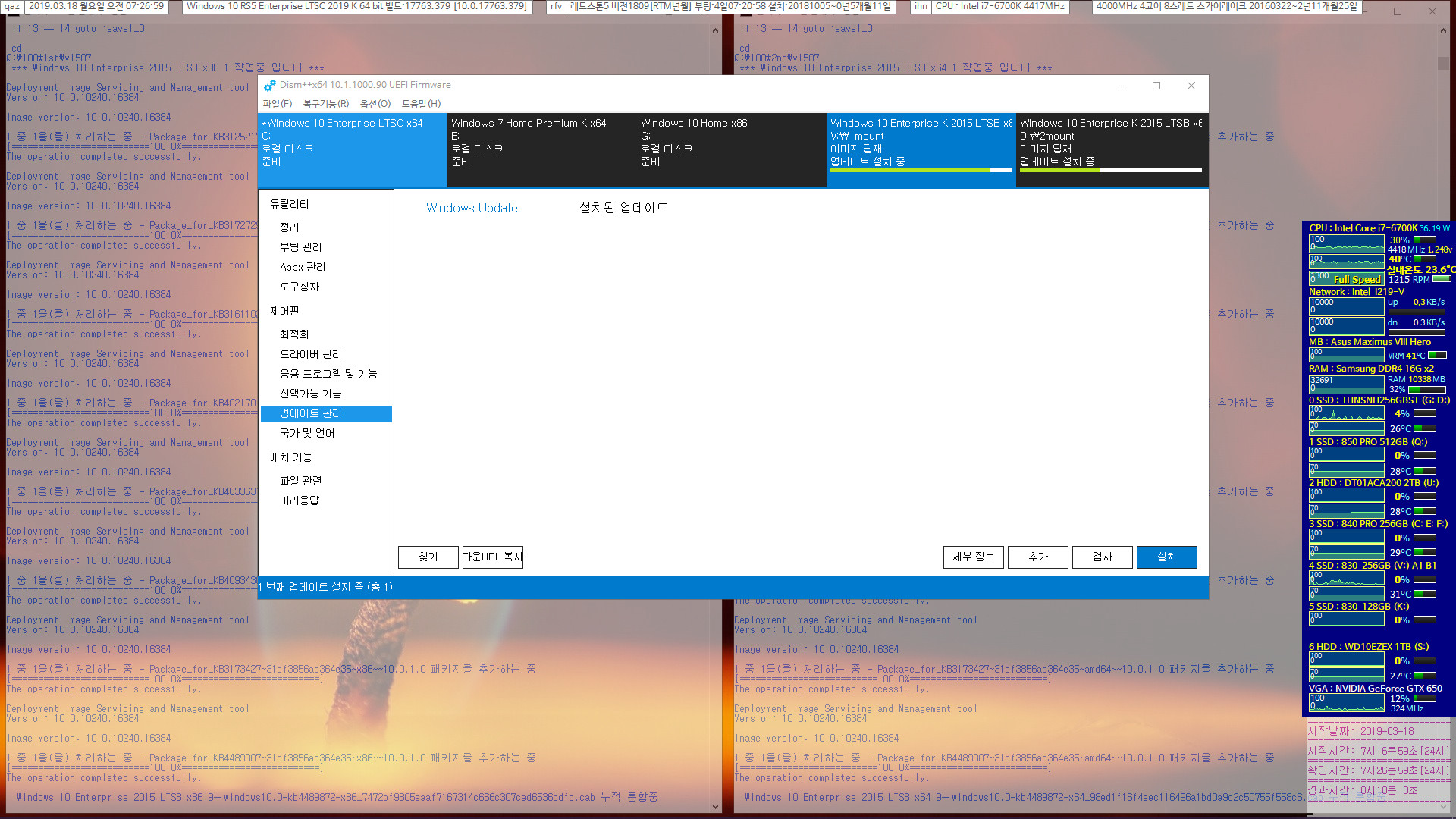Click the Dism++ gear icon in the title bar
The height and width of the screenshot is (819, 1456).
pyautogui.click(x=269, y=86)
